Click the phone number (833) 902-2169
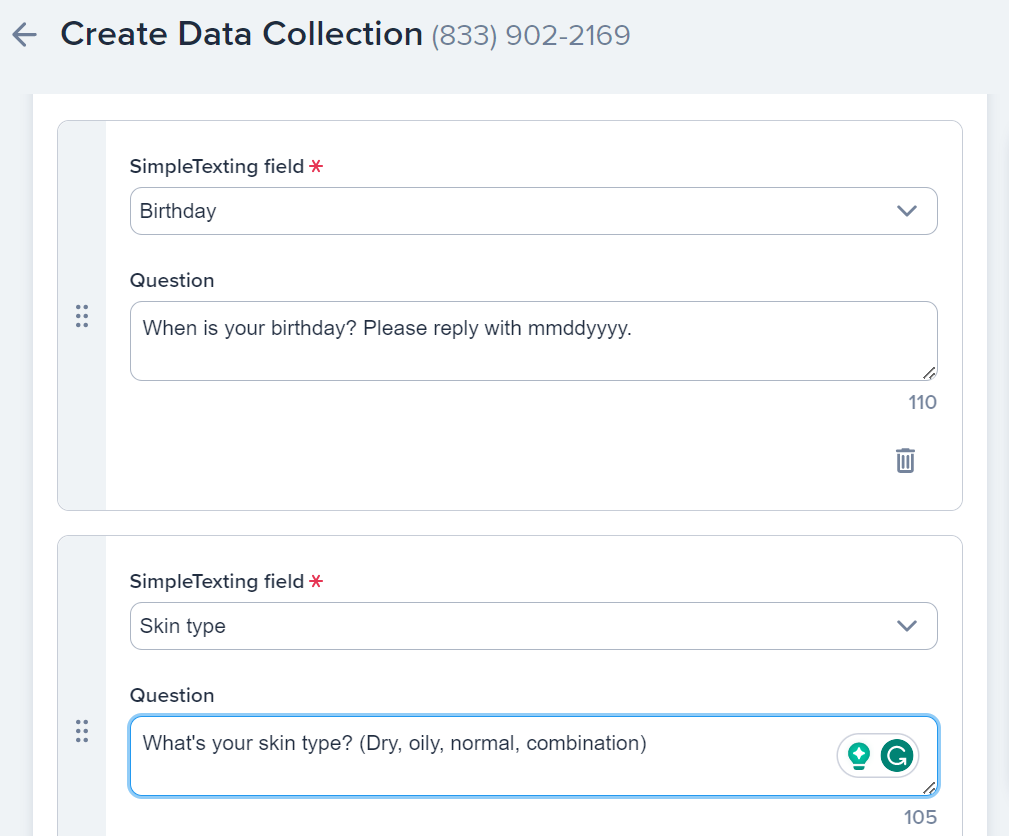The width and height of the screenshot is (1009, 836). click(x=529, y=34)
